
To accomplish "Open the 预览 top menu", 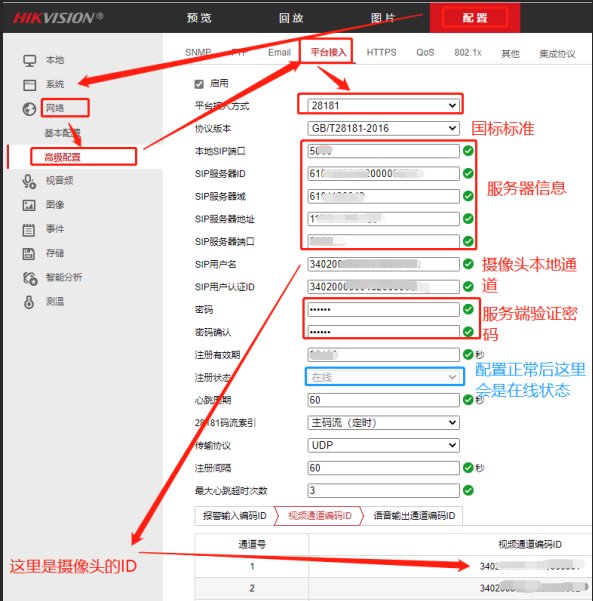I will pyautogui.click(x=199, y=18).
